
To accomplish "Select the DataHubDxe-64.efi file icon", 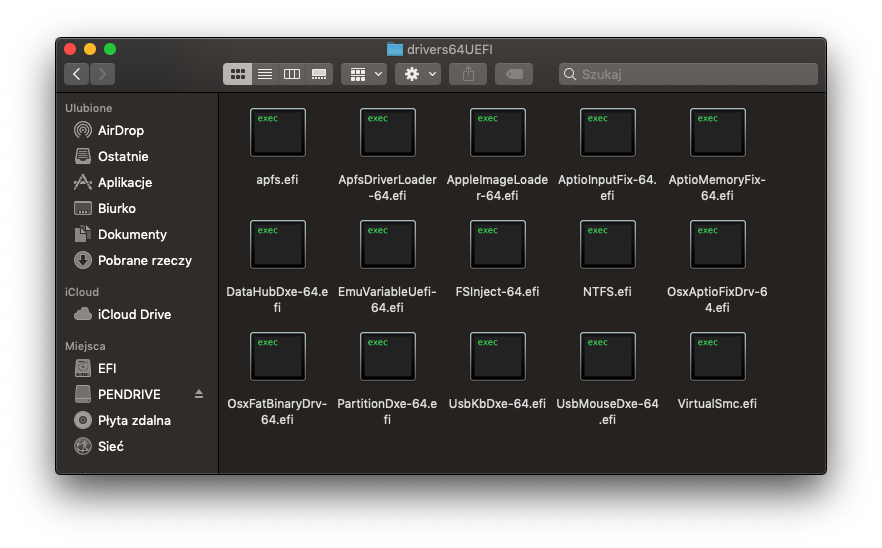I will (278, 245).
